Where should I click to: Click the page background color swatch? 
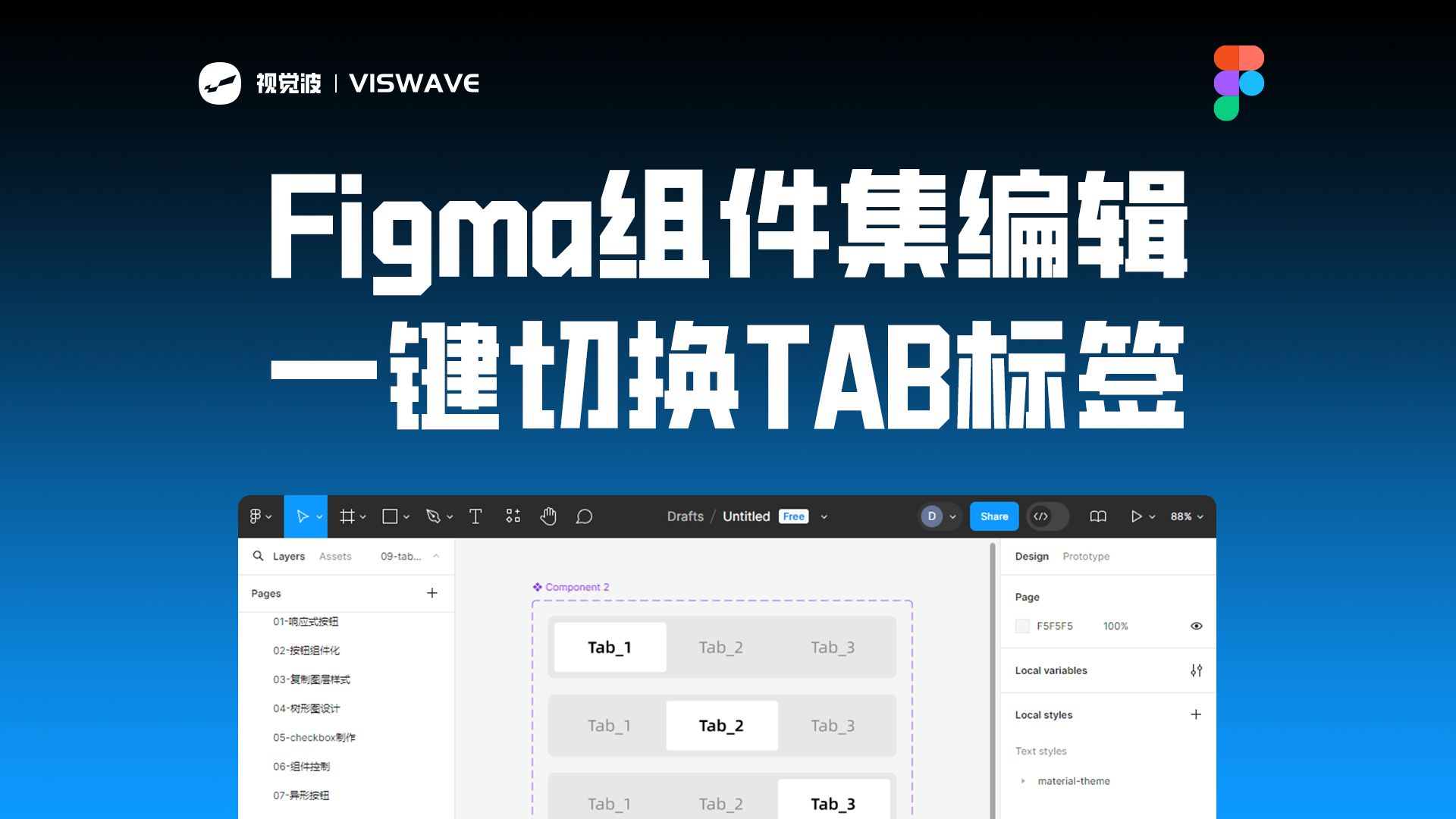click(1022, 626)
